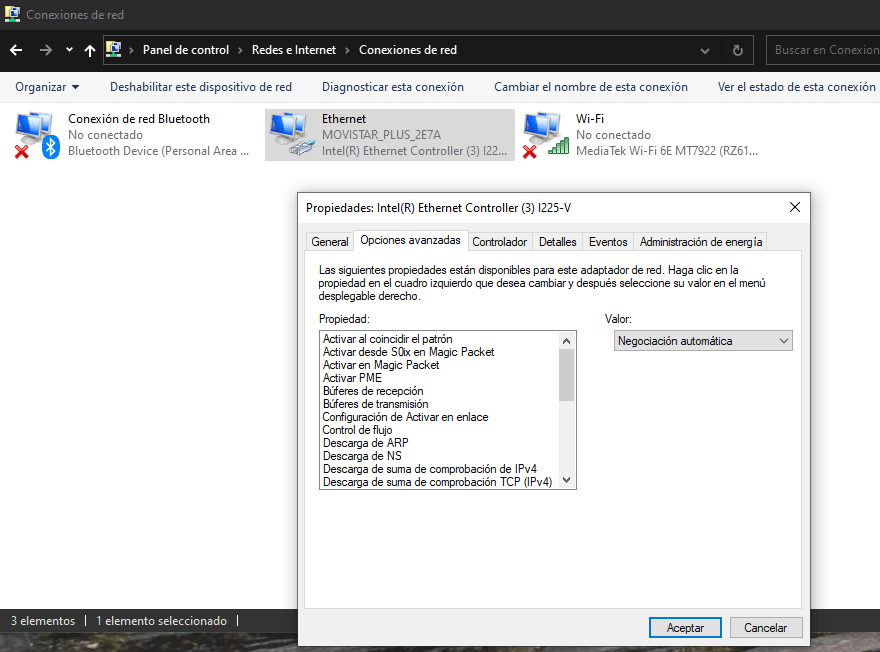This screenshot has height=652, width=880.
Task: Switch to the Controlador tab
Action: (500, 241)
